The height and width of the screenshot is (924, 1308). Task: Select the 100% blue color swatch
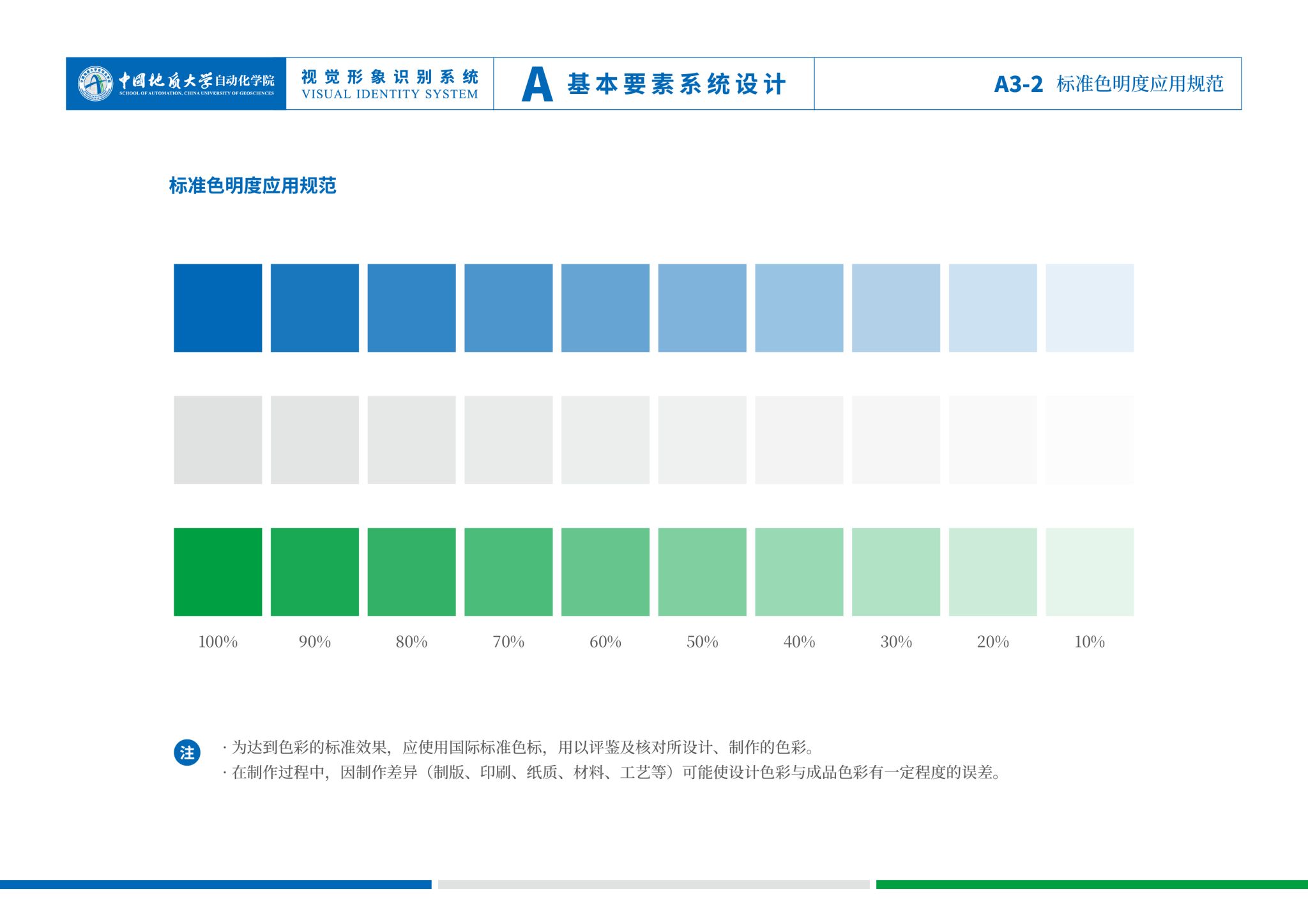(x=218, y=308)
